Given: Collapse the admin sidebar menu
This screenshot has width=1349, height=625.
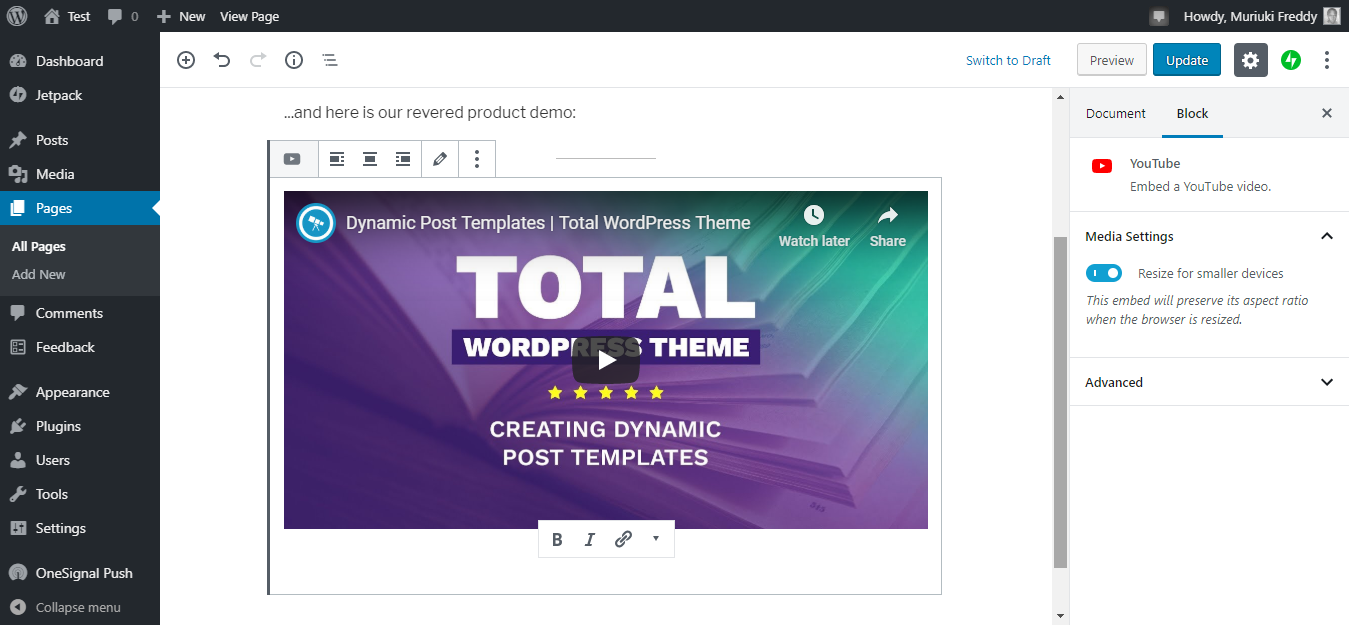Looking at the screenshot, I should [80, 607].
